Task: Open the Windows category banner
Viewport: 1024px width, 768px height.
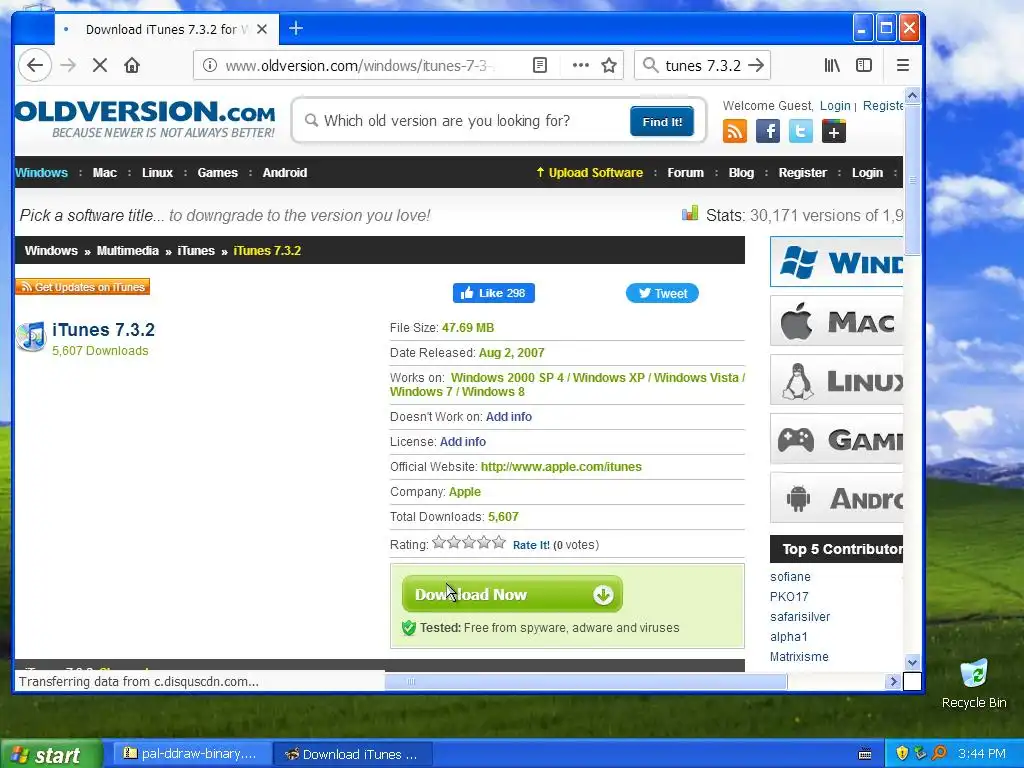Action: (837, 262)
